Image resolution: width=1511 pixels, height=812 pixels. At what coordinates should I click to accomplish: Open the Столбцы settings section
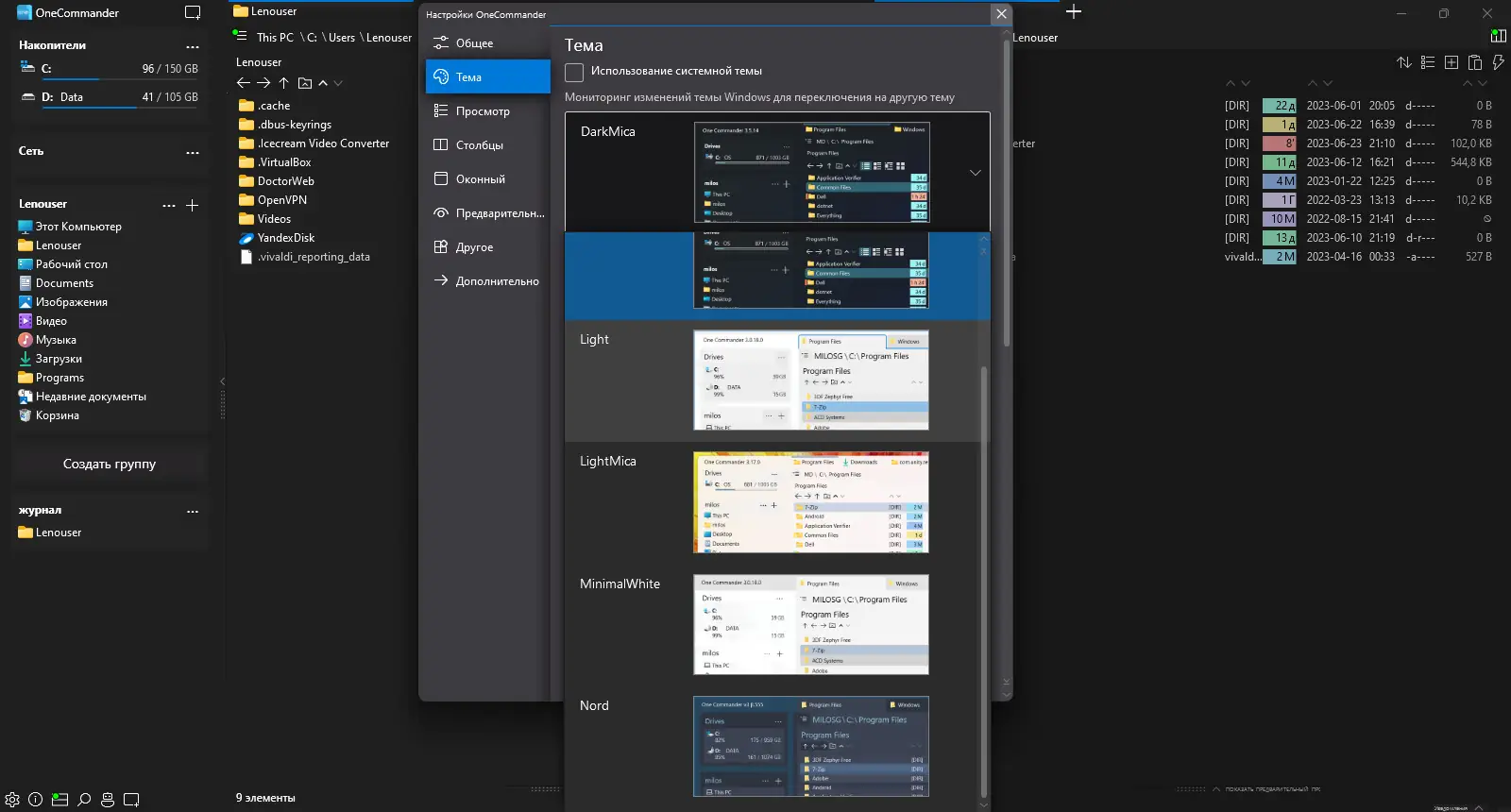click(x=487, y=145)
